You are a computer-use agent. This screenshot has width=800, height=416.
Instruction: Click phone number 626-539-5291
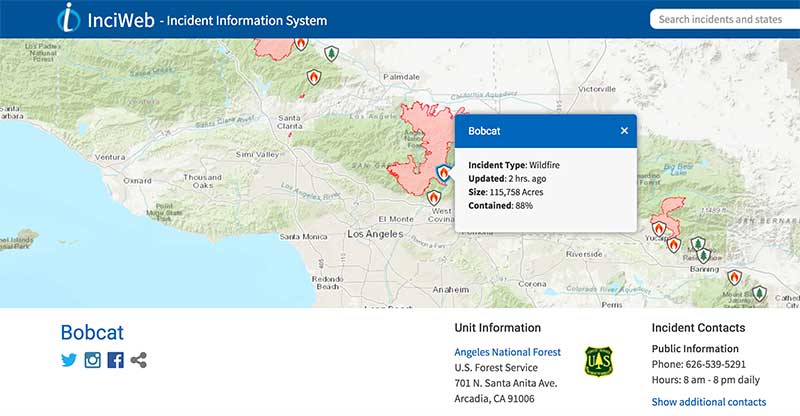715,364
